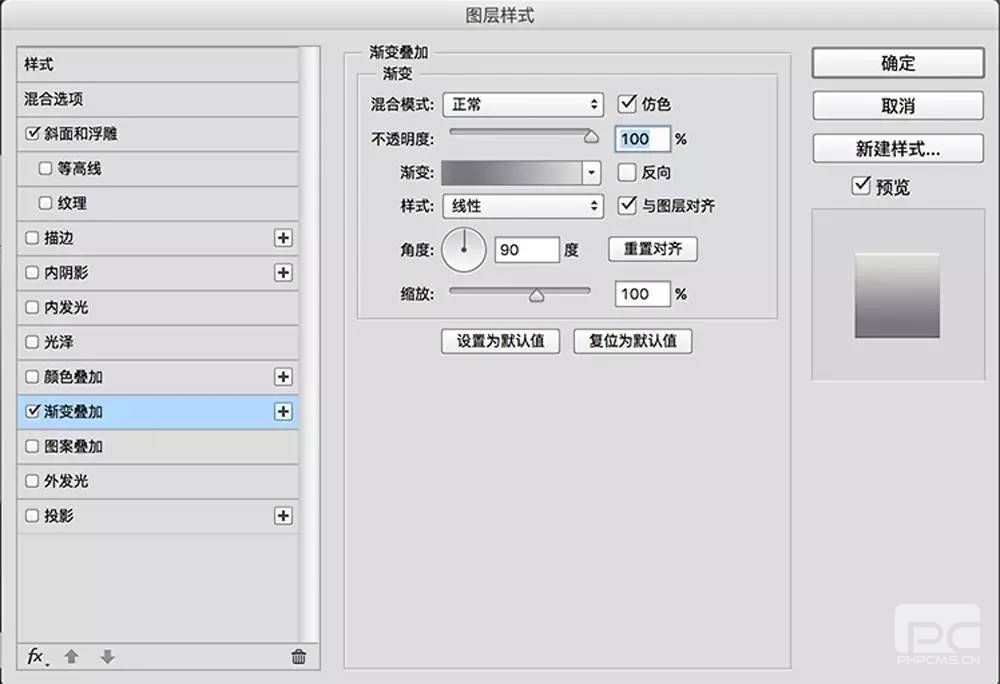Uncheck the 预览 checkbox
This screenshot has height=684, width=1000.
(x=860, y=186)
